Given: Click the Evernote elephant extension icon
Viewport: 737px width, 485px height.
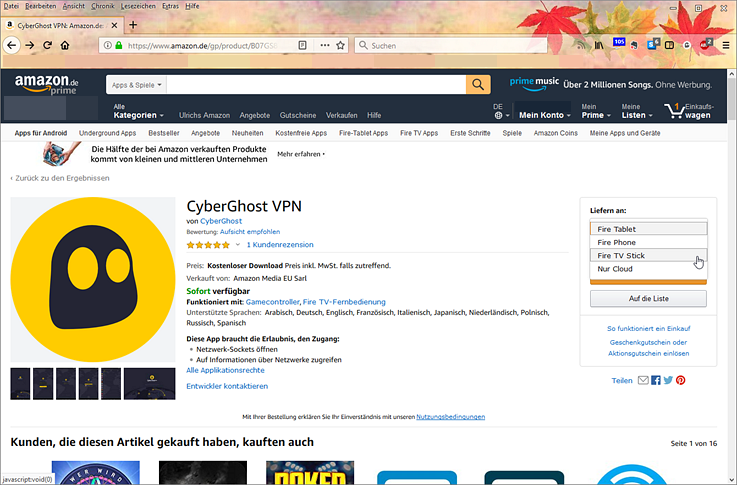Looking at the screenshot, I should coord(635,46).
